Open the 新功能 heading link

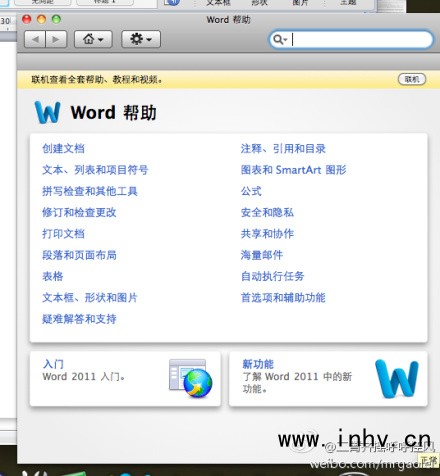(x=258, y=364)
